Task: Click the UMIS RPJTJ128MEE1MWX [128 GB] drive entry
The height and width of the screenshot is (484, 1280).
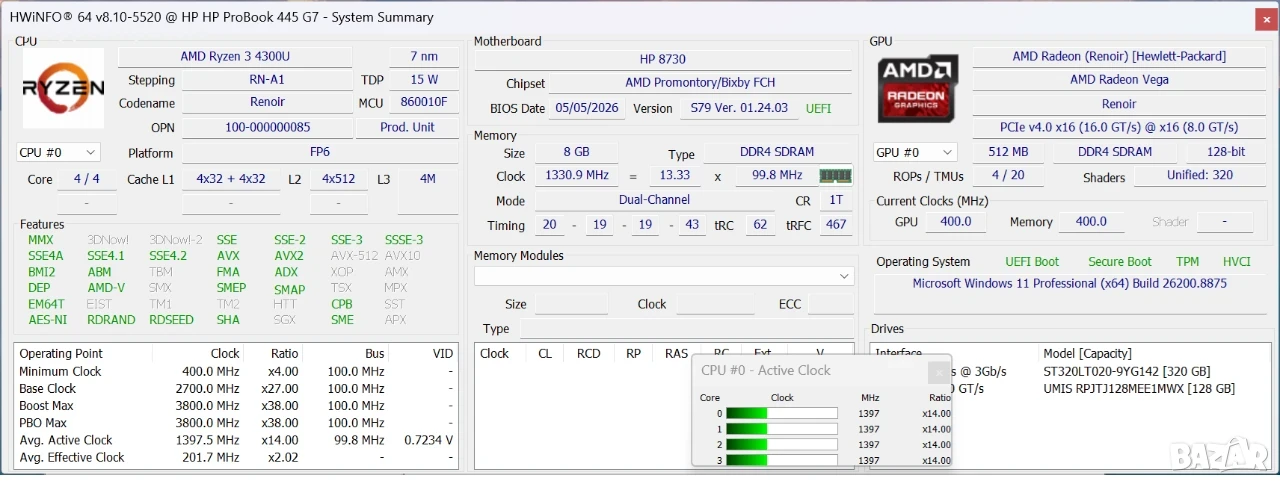Action: click(x=1138, y=388)
